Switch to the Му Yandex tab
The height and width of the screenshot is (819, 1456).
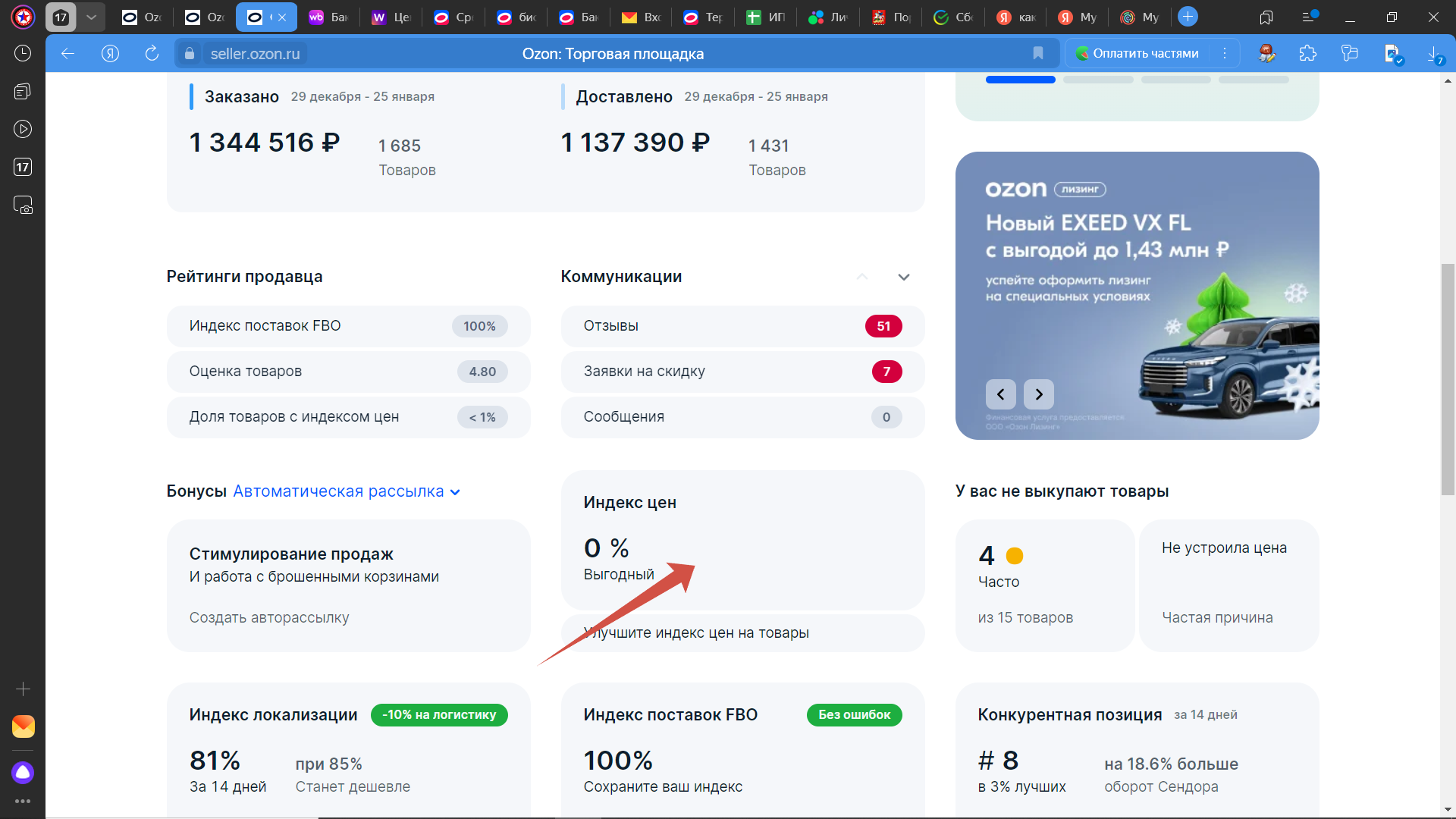[1078, 17]
